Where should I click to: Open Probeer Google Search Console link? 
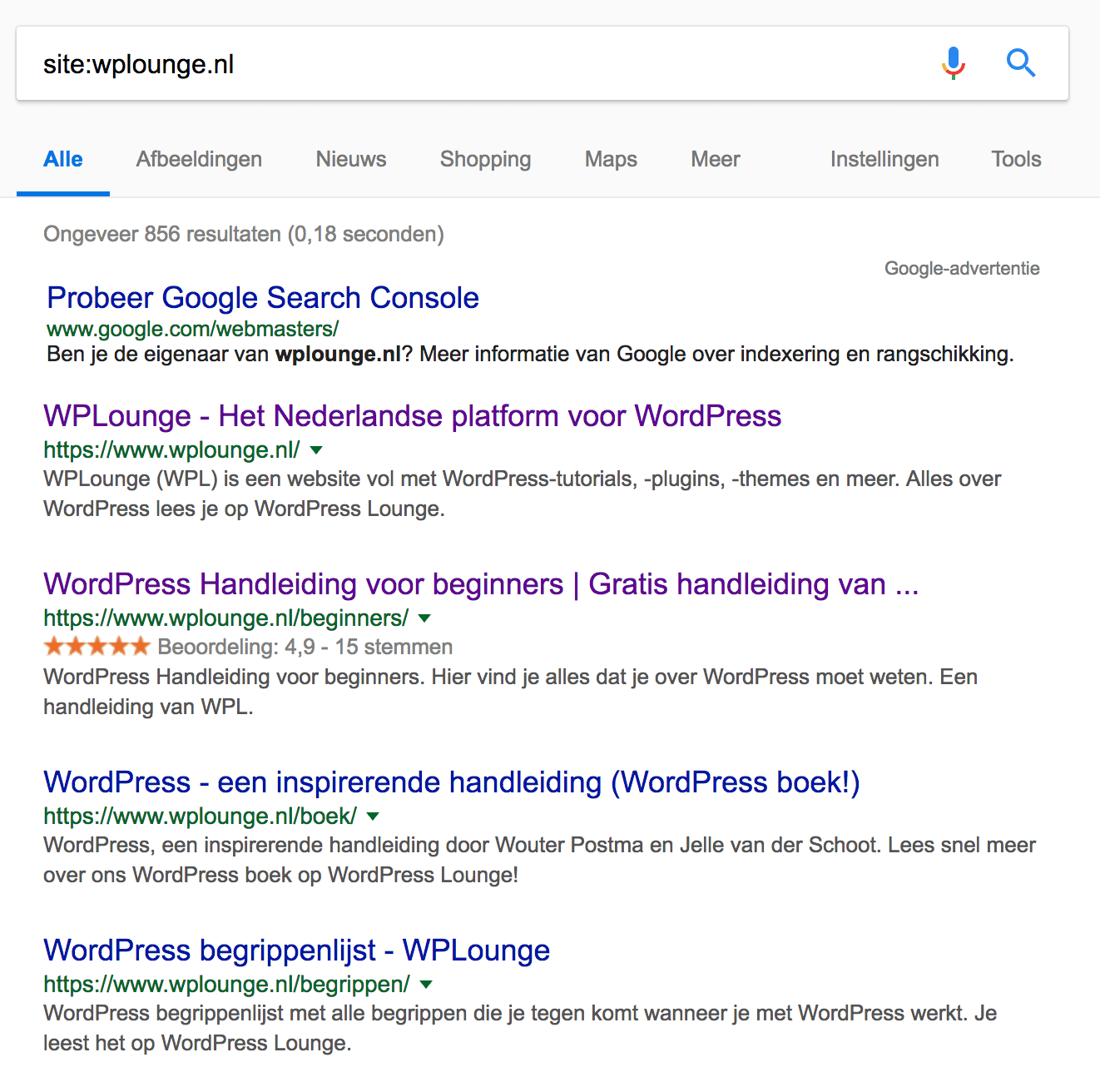pos(263,298)
